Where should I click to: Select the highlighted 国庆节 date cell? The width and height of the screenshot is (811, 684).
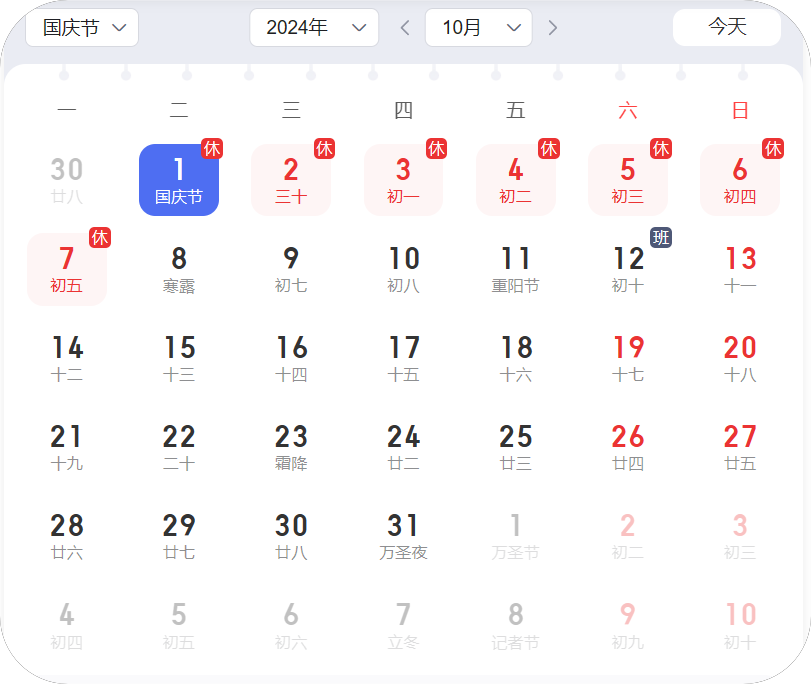[178, 180]
